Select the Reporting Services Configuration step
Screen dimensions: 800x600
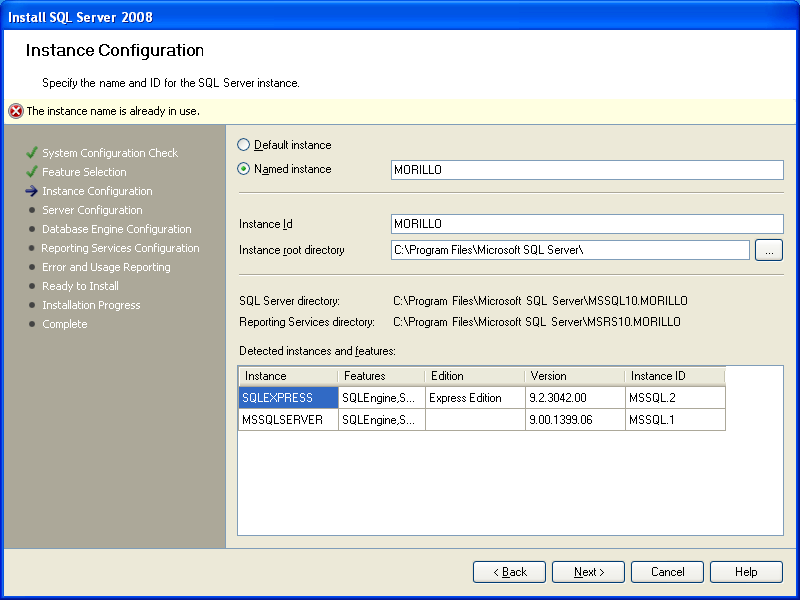(120, 248)
